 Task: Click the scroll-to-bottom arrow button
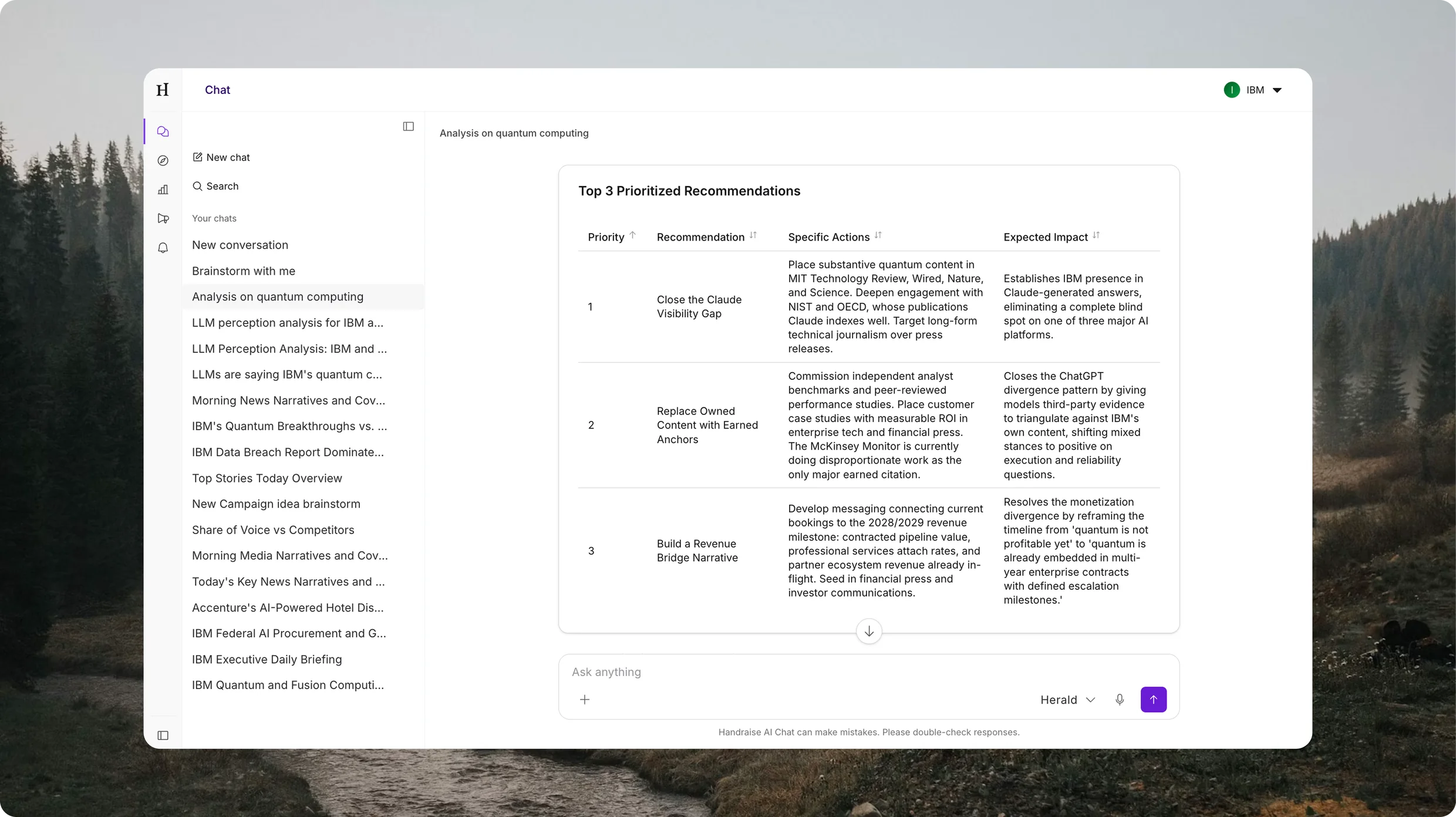coord(869,631)
